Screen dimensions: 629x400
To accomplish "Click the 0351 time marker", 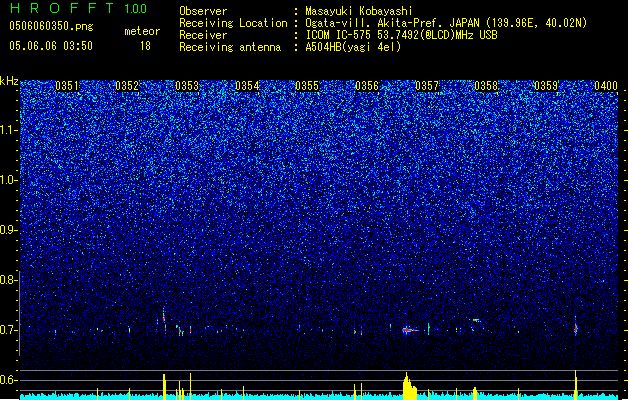I will pos(67,86).
